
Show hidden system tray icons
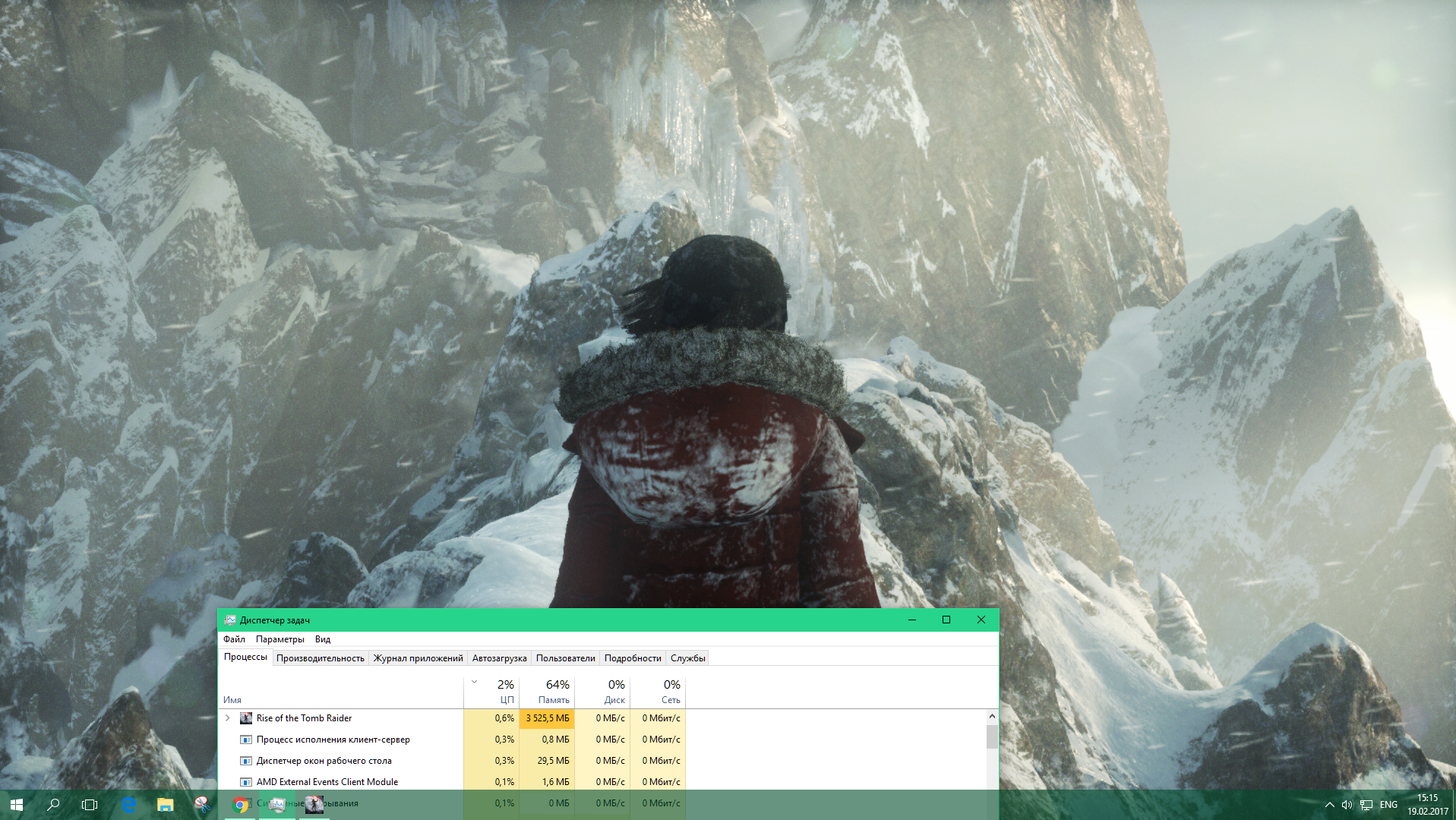coord(1329,805)
